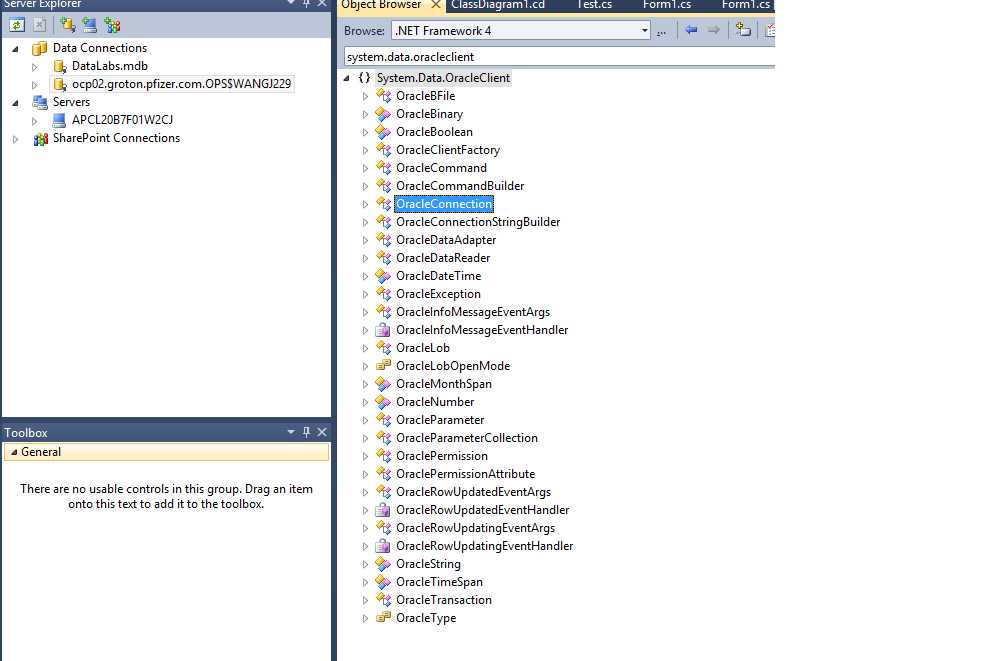
Task: Expand the DataLabs.mdb connection
Action: 35,66
